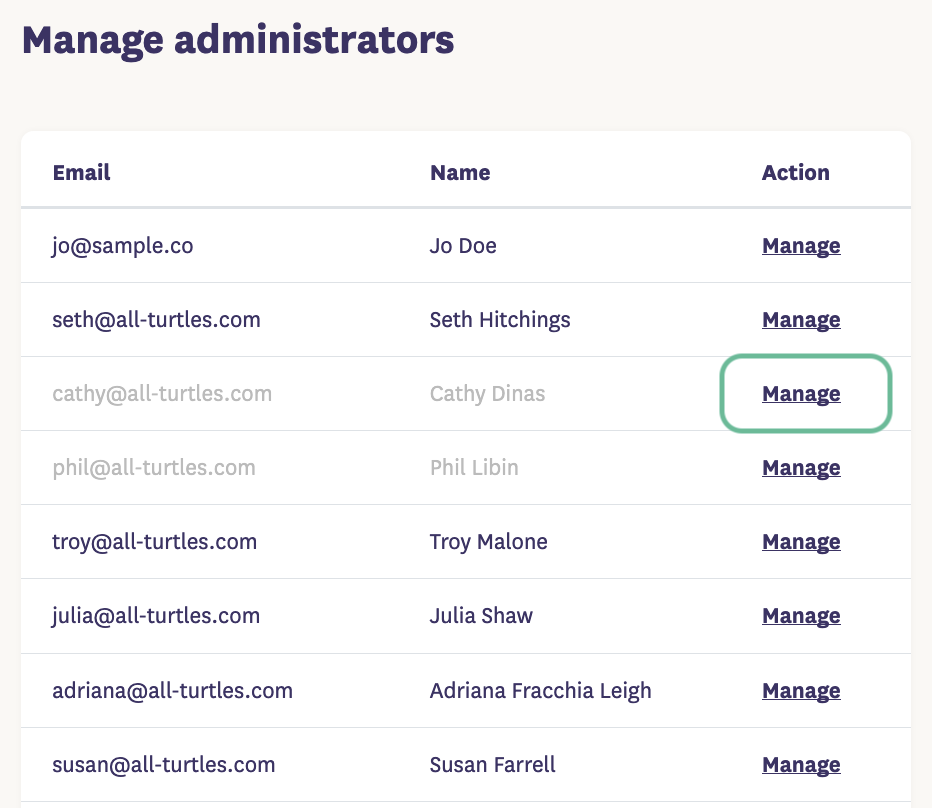Click the greyed phil@all-turtles.com email
932x808 pixels.
pos(154,468)
